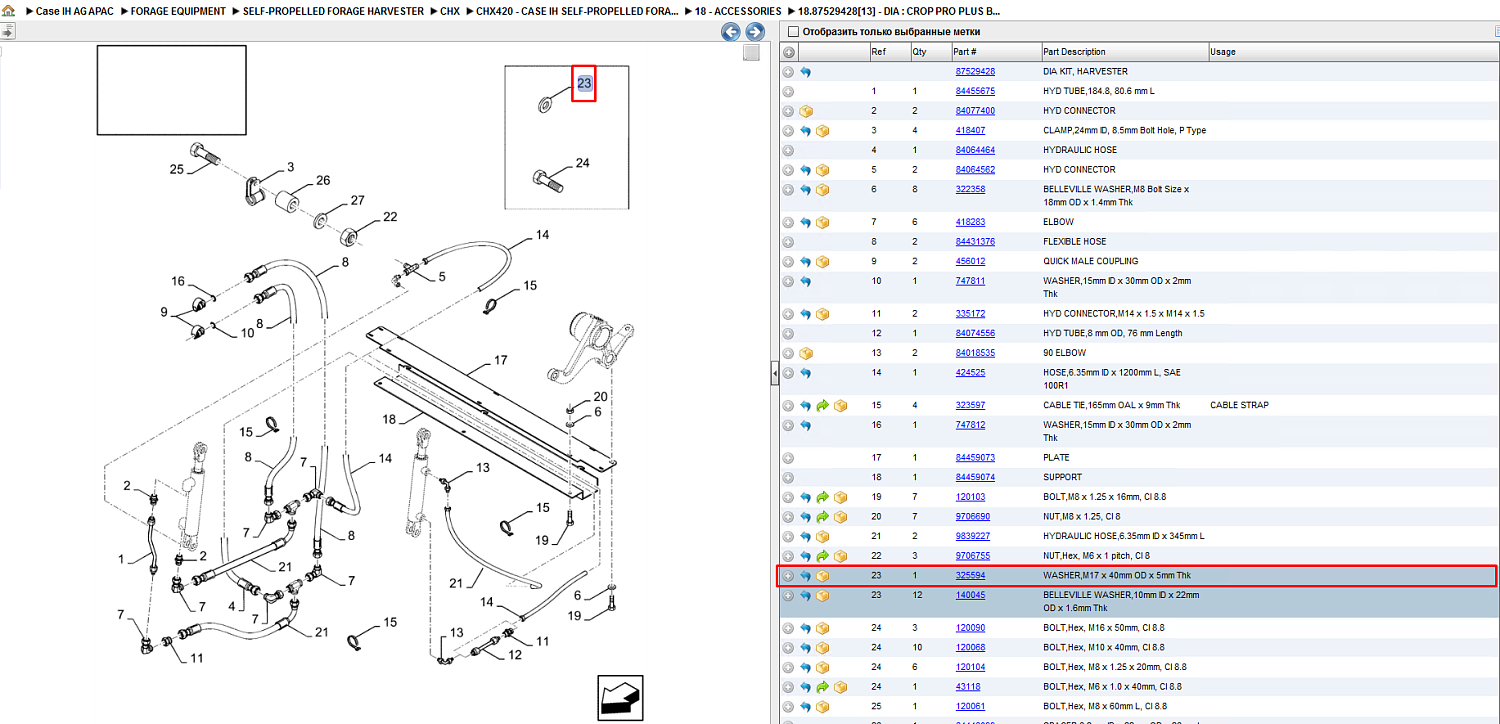
Task: Open part number link 418407
Action: tap(970, 131)
